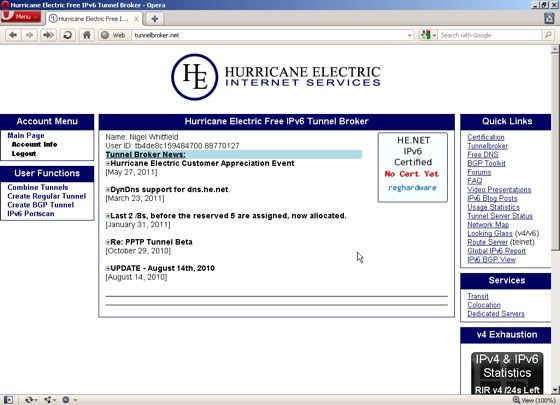Open Create Regular Tunnel
This screenshot has width=560, height=405.
[x=46, y=196]
